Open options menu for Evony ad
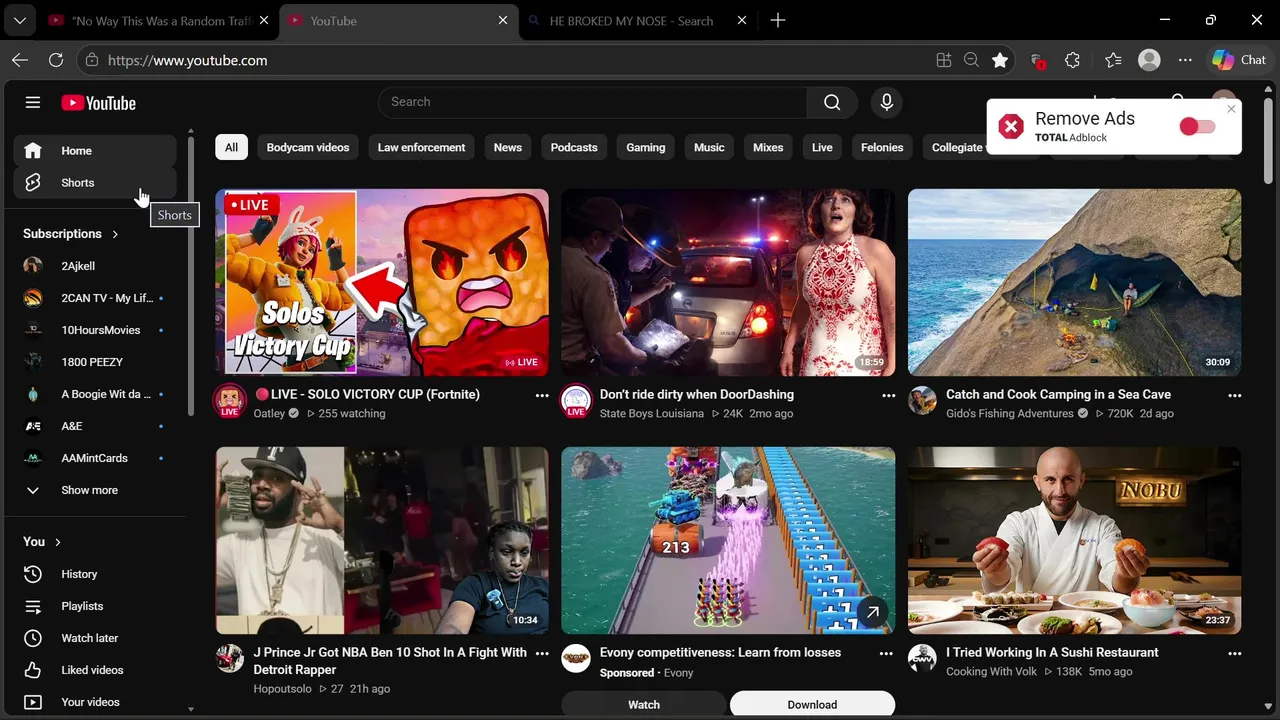The height and width of the screenshot is (720, 1280). click(x=886, y=654)
